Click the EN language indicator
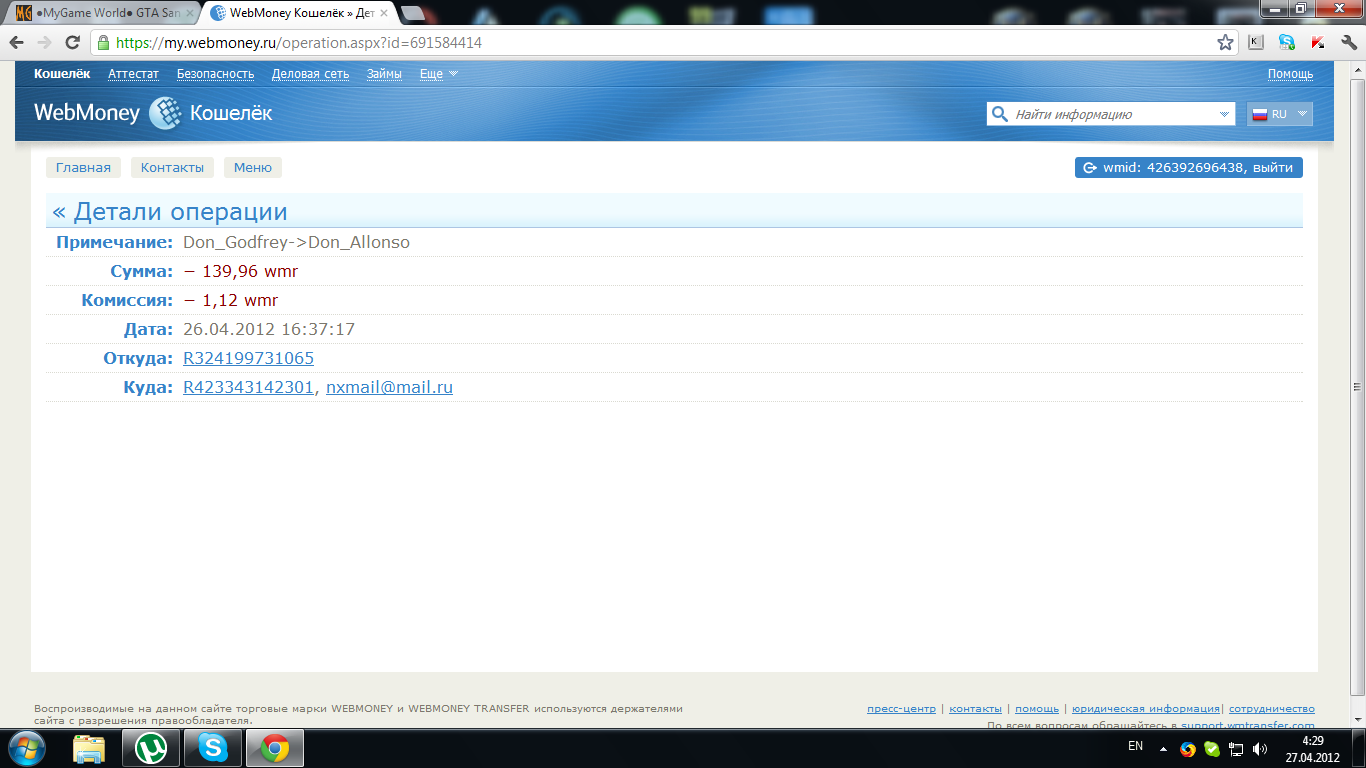This screenshot has height=768, width=1366. pyautogui.click(x=1135, y=746)
